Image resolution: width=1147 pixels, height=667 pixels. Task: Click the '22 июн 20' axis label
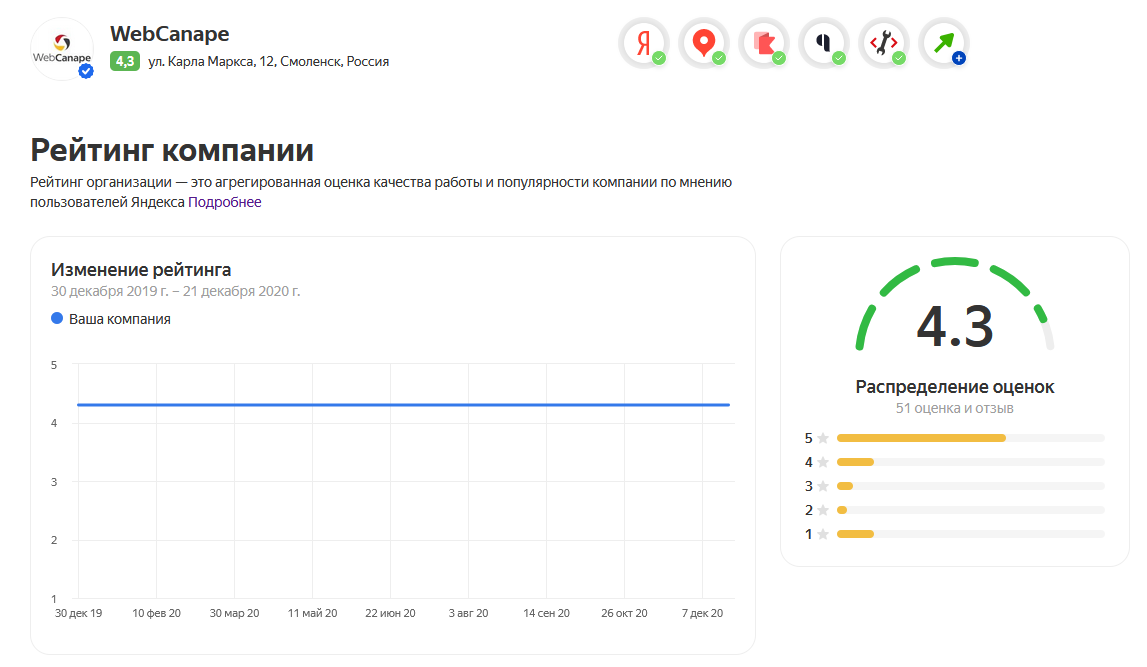(x=390, y=613)
